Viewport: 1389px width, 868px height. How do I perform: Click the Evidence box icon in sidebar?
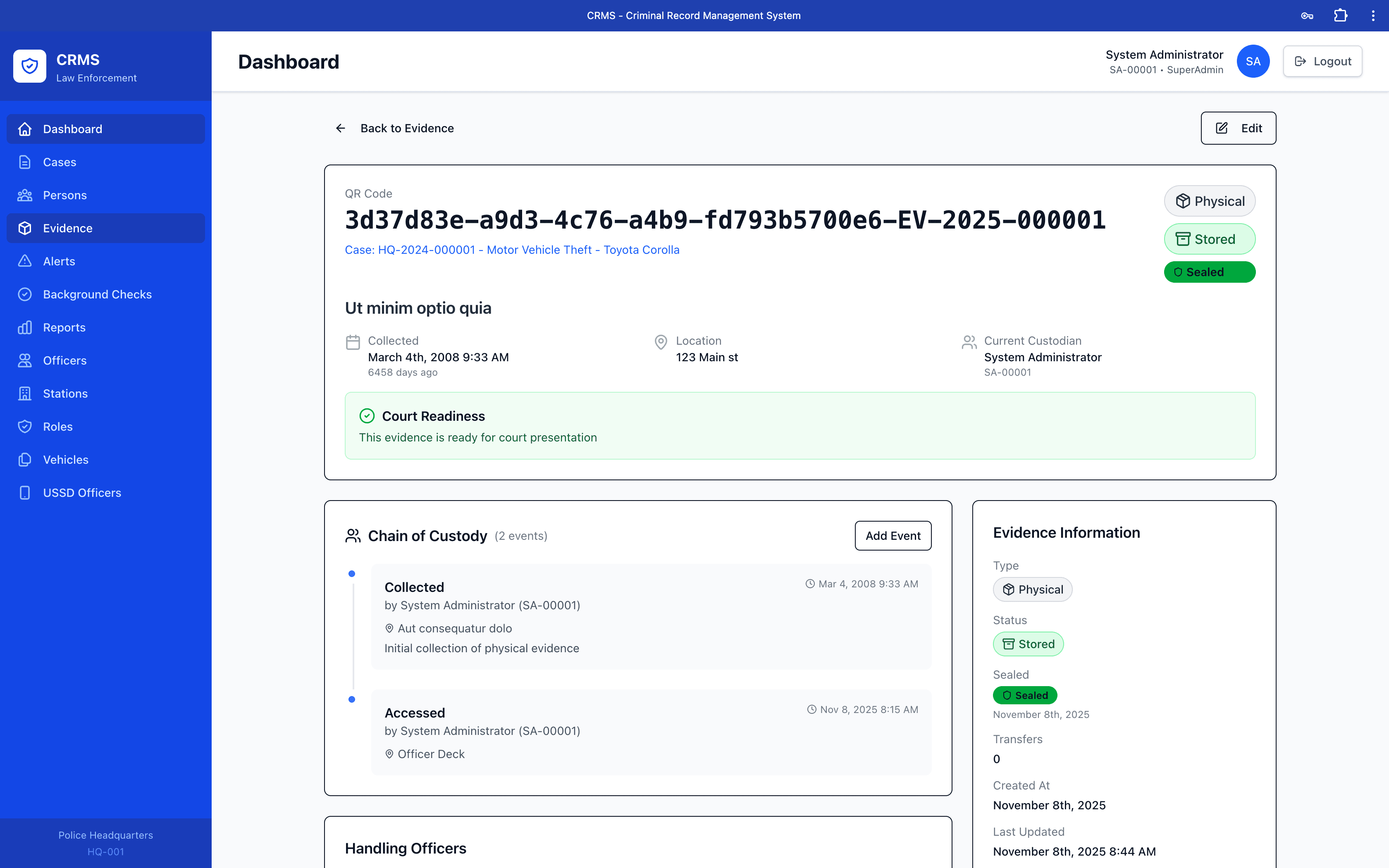click(x=25, y=229)
